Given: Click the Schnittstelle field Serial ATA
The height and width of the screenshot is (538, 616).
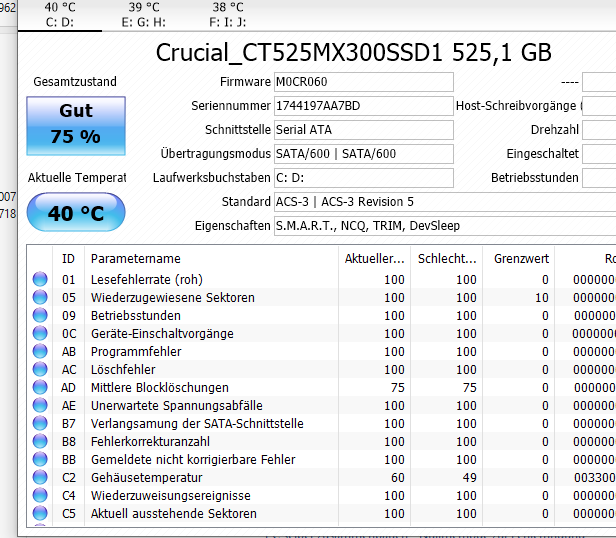Looking at the screenshot, I should [x=364, y=130].
